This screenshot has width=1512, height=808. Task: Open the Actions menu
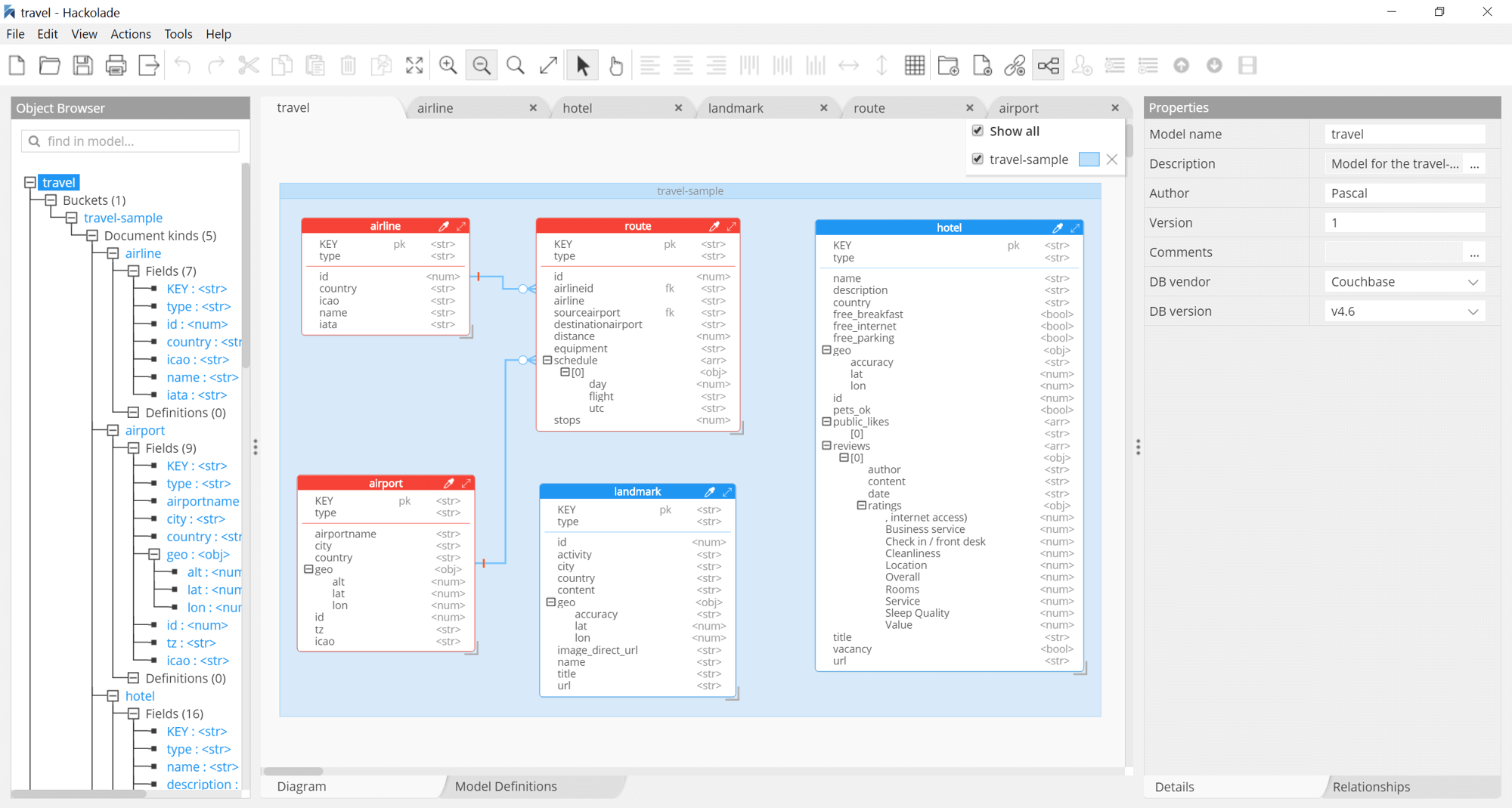pos(131,34)
